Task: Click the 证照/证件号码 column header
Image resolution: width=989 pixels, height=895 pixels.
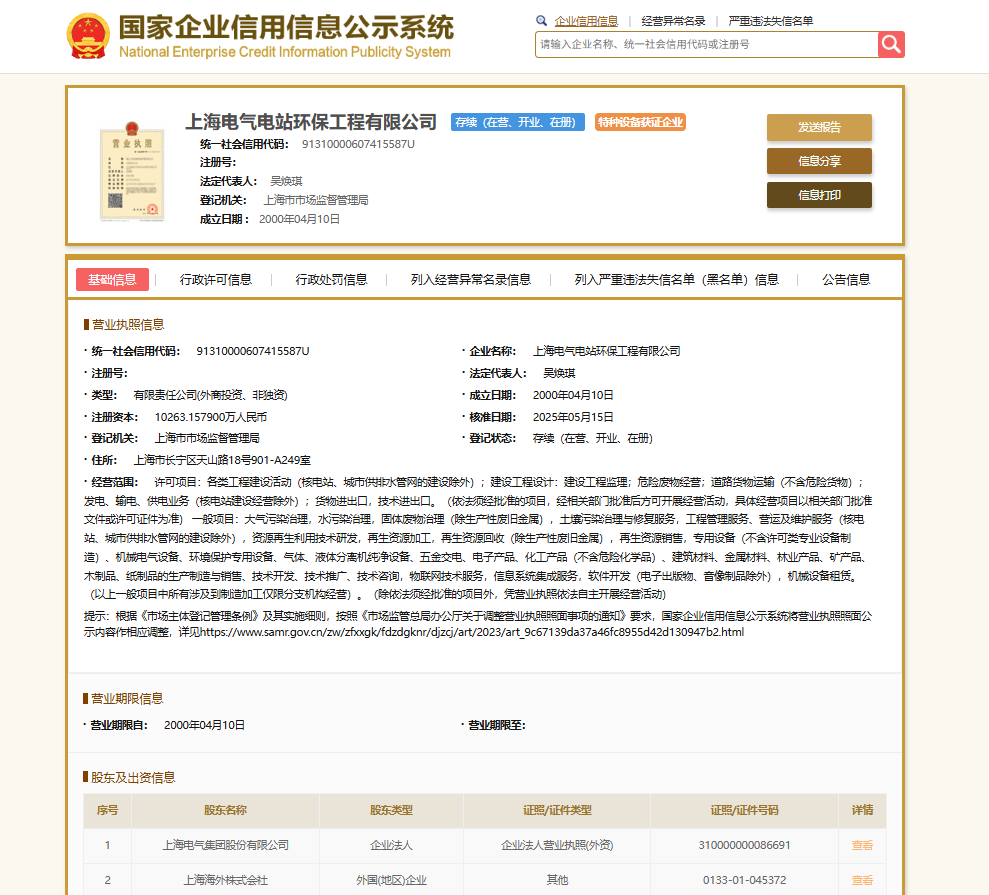Action: coord(744,810)
